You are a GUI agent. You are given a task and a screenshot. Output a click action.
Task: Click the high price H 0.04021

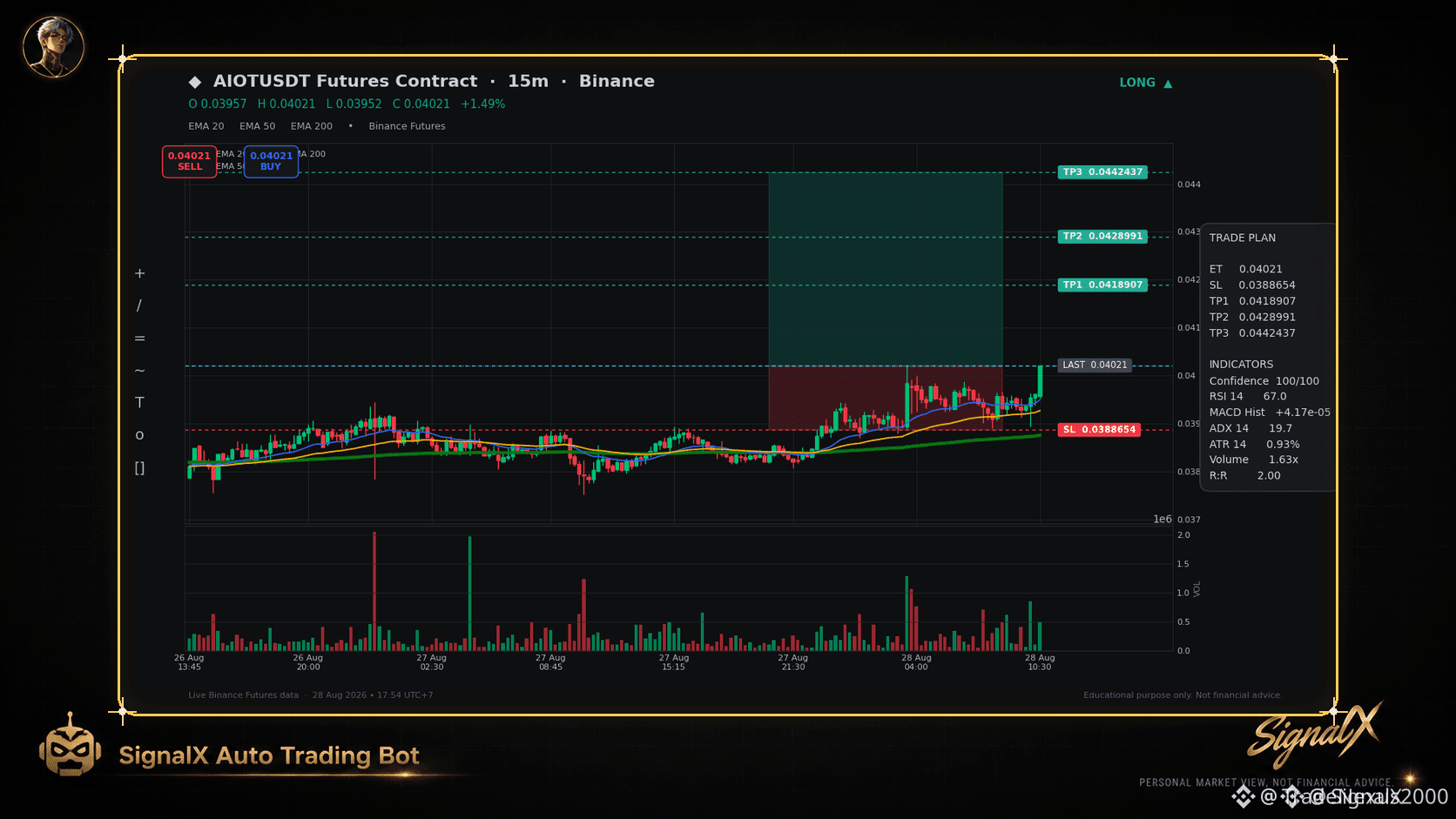(x=286, y=104)
